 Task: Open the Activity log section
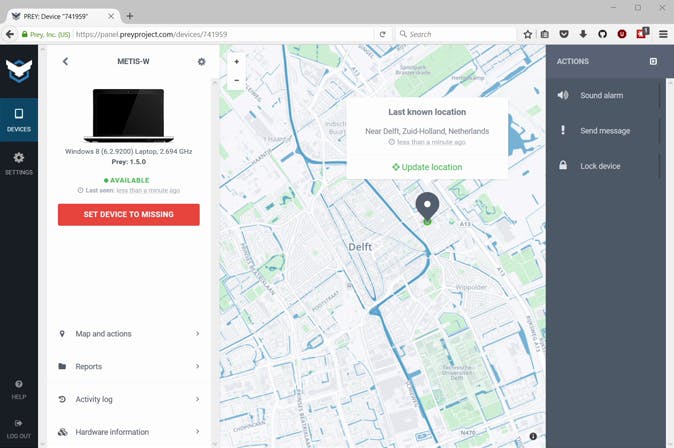[129, 399]
